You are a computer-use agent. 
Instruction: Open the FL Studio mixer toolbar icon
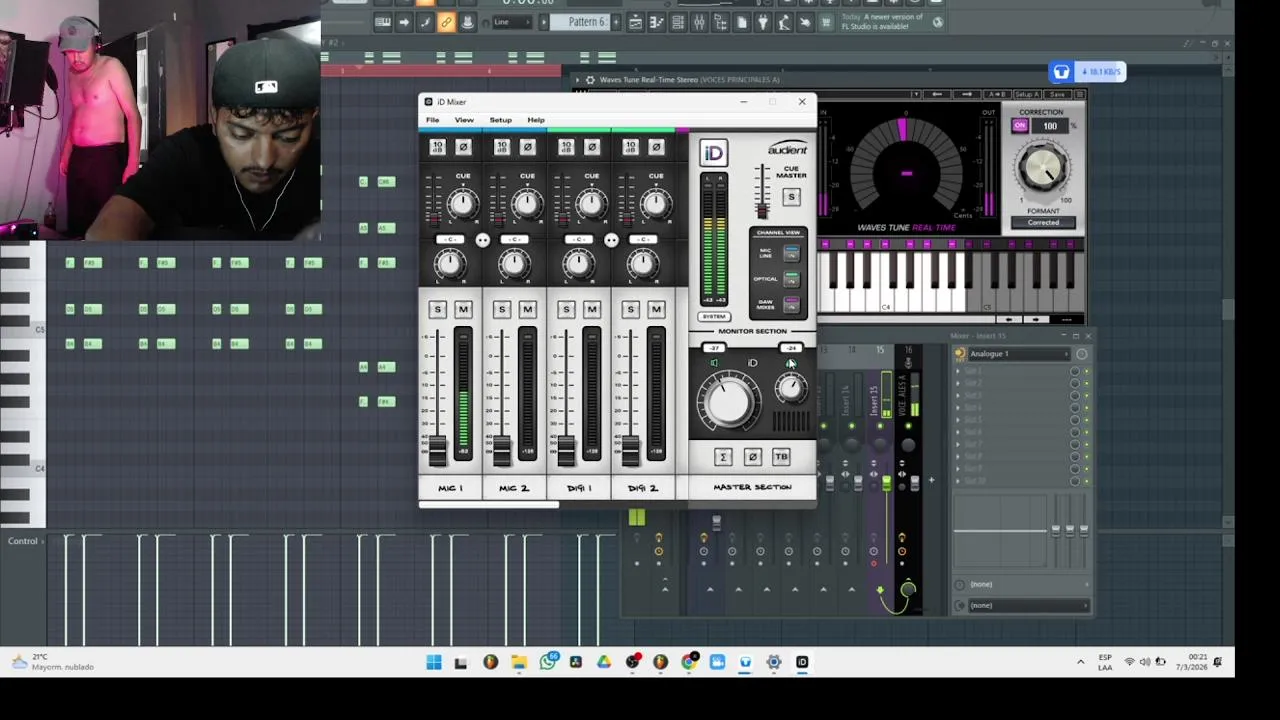pyautogui.click(x=699, y=22)
